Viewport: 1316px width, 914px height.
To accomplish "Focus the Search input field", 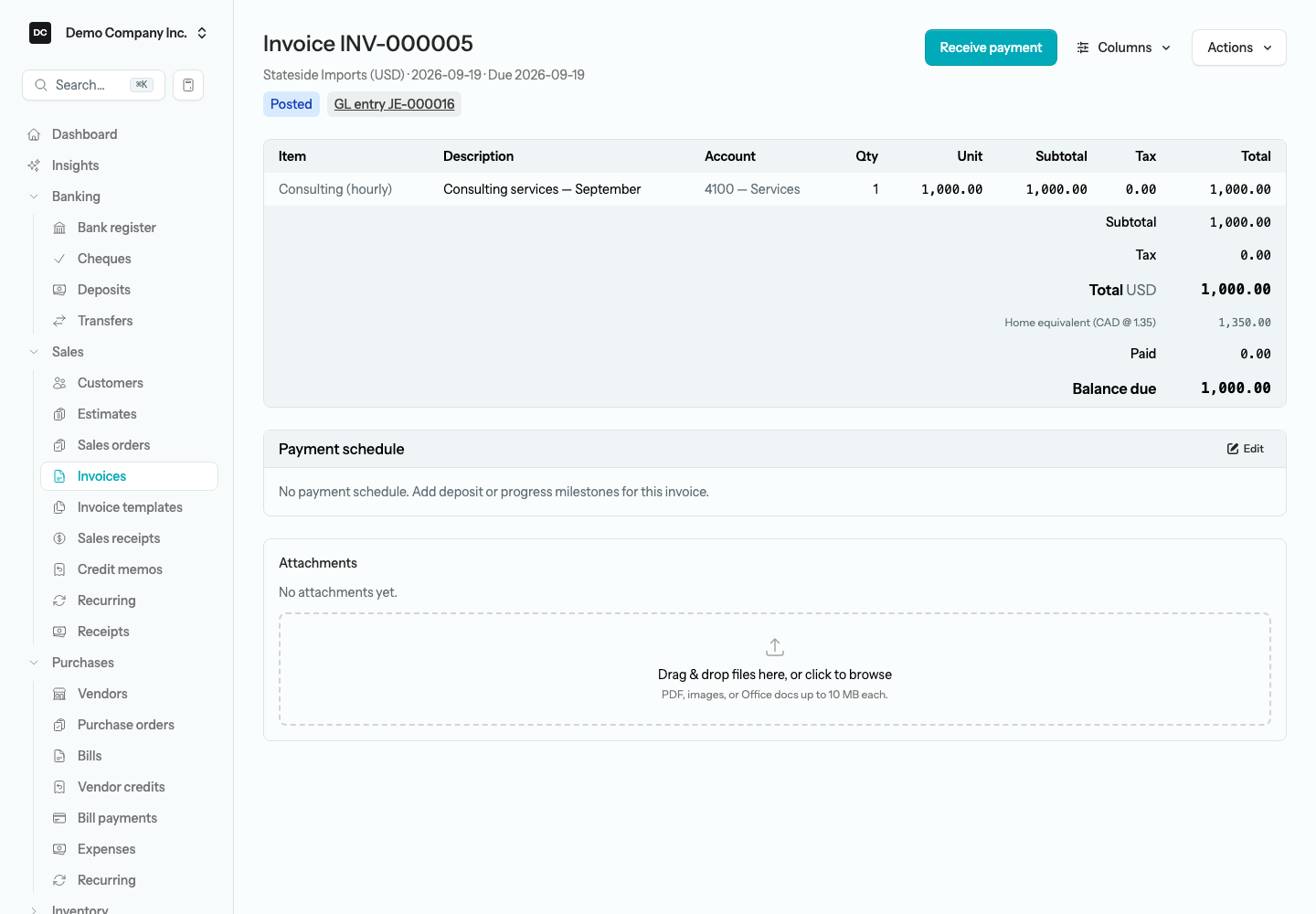I will coord(93,85).
